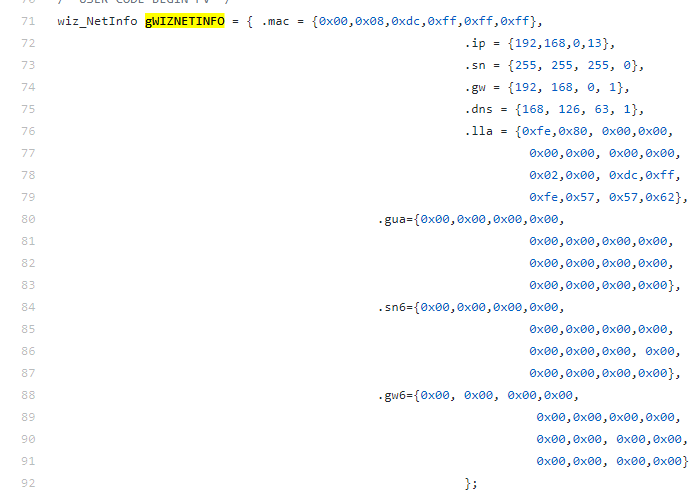Click the 0x80 value on line 76
Screen dimensions: 697x499
pyautogui.click(x=573, y=131)
